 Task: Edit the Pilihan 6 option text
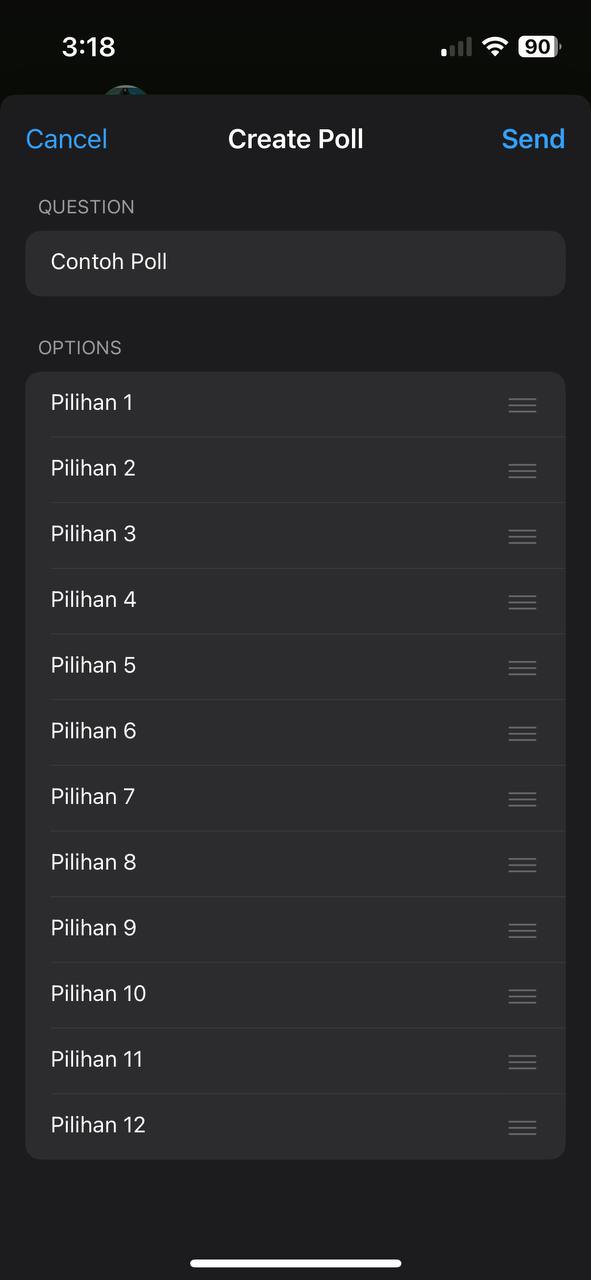270,731
